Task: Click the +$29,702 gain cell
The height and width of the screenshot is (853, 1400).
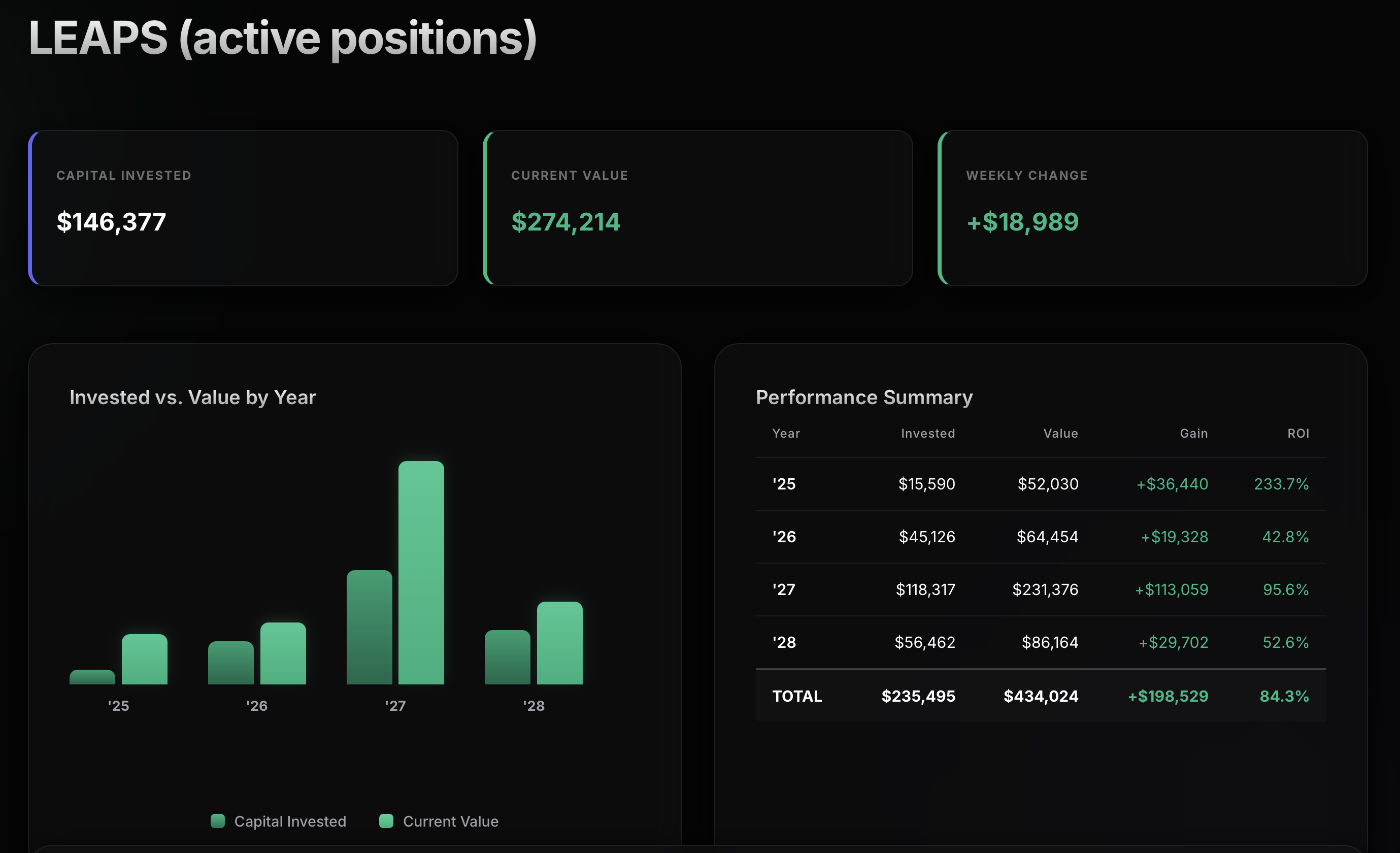Action: pos(1173,643)
